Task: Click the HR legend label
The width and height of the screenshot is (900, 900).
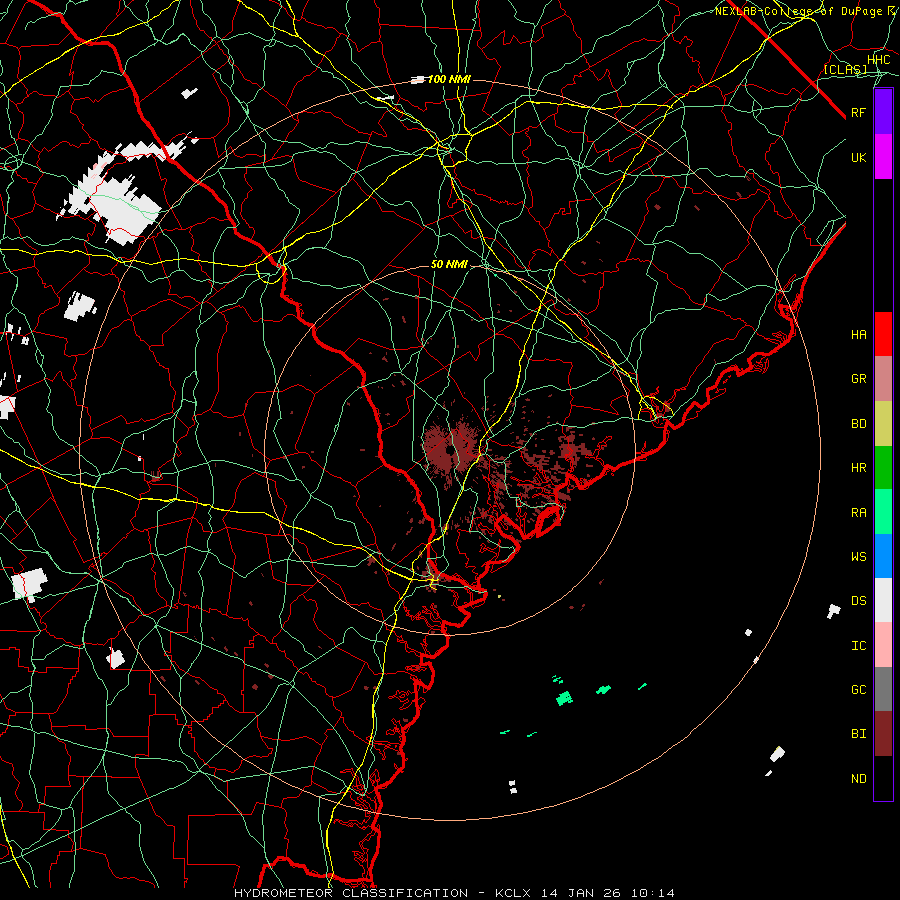Action: pos(859,468)
